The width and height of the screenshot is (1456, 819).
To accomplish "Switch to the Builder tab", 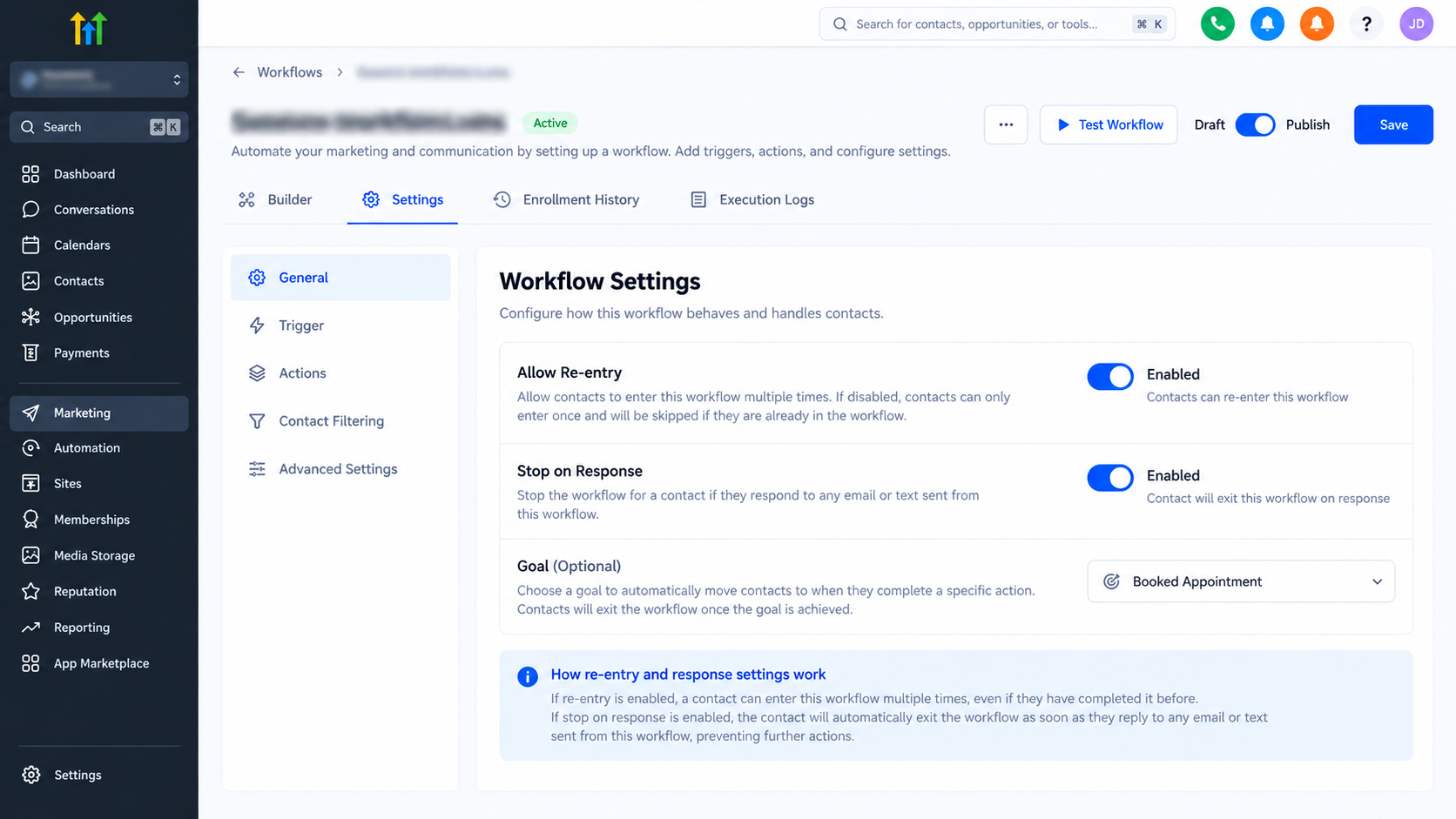I will click(275, 199).
